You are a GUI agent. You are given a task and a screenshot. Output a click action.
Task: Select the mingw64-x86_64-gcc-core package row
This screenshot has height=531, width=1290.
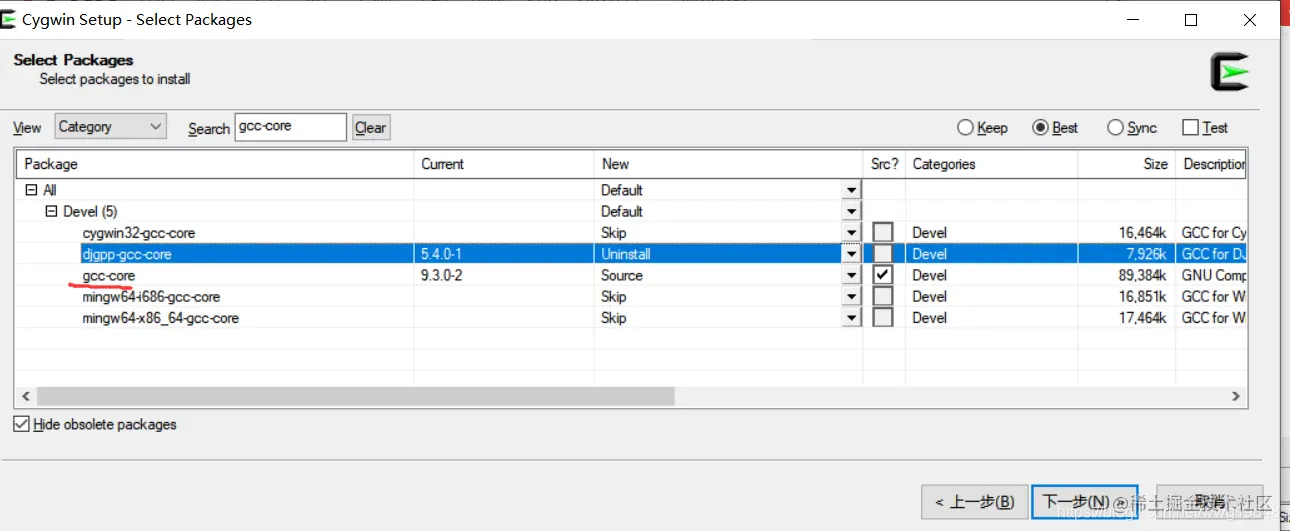pyautogui.click(x=631, y=318)
